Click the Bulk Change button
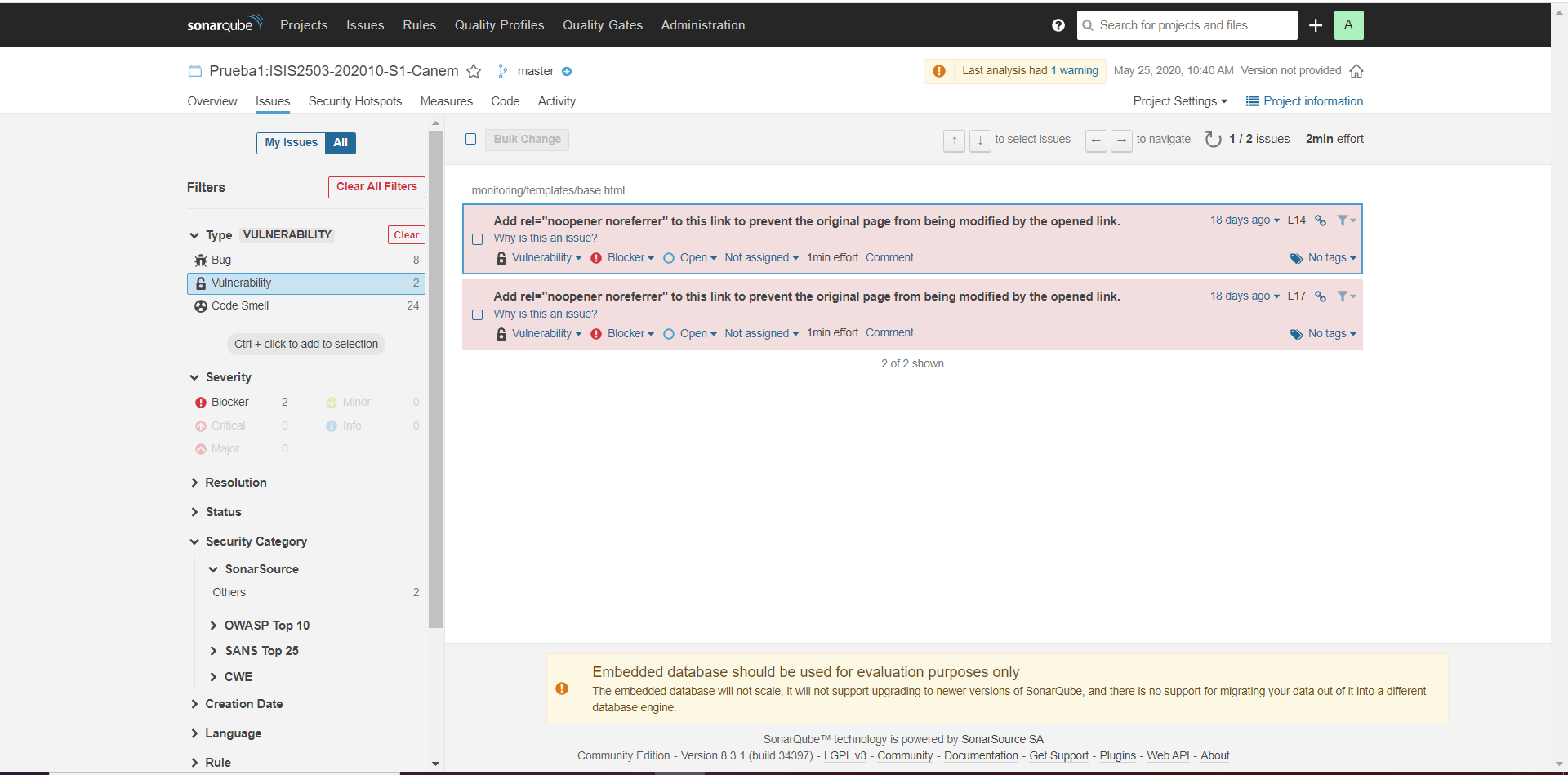The height and width of the screenshot is (775, 1568). 527,140
